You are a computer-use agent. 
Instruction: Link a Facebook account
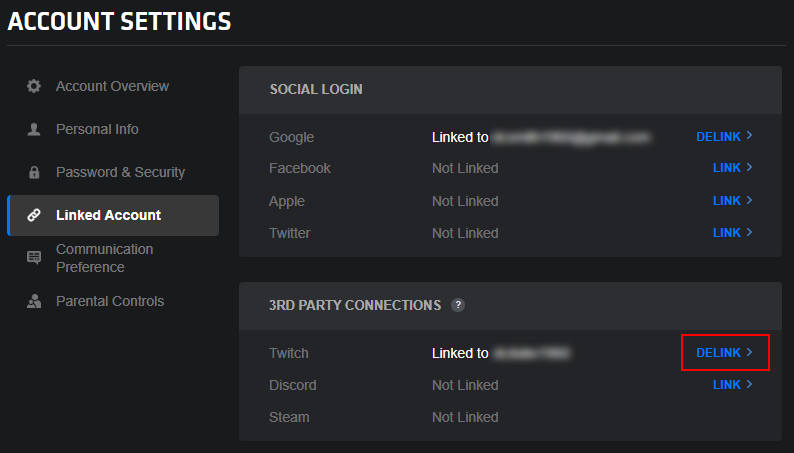(733, 168)
